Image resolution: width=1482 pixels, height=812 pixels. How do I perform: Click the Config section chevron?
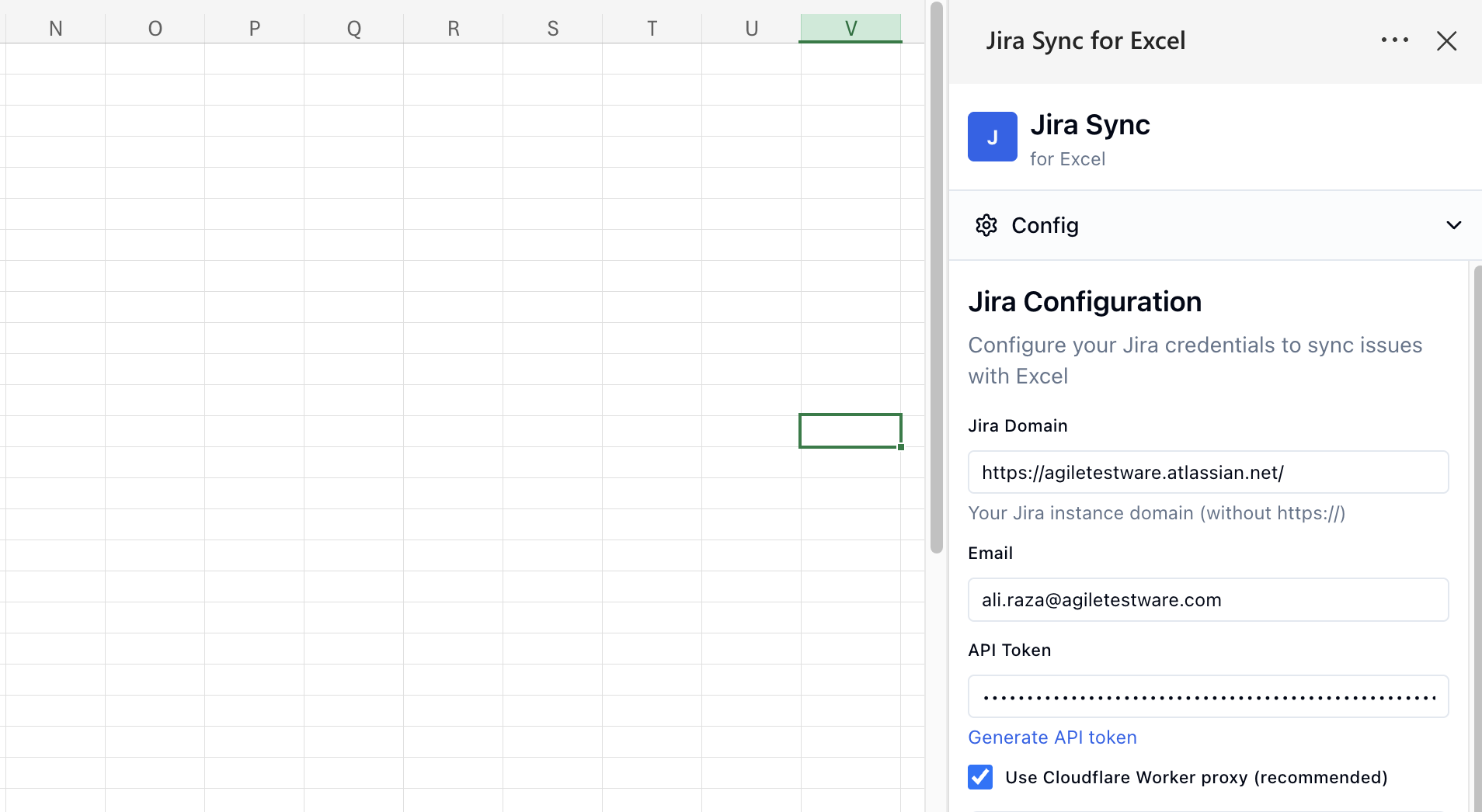1454,225
